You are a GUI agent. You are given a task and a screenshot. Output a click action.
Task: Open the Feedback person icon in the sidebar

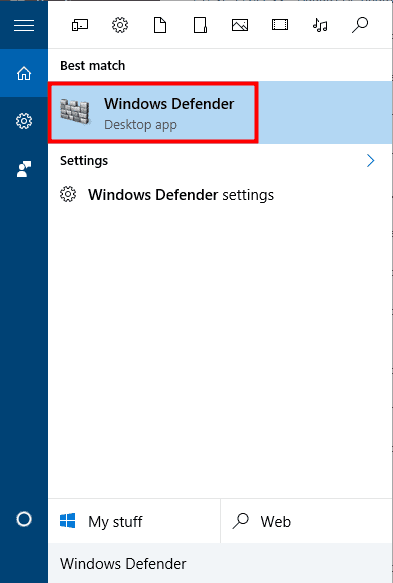24,169
